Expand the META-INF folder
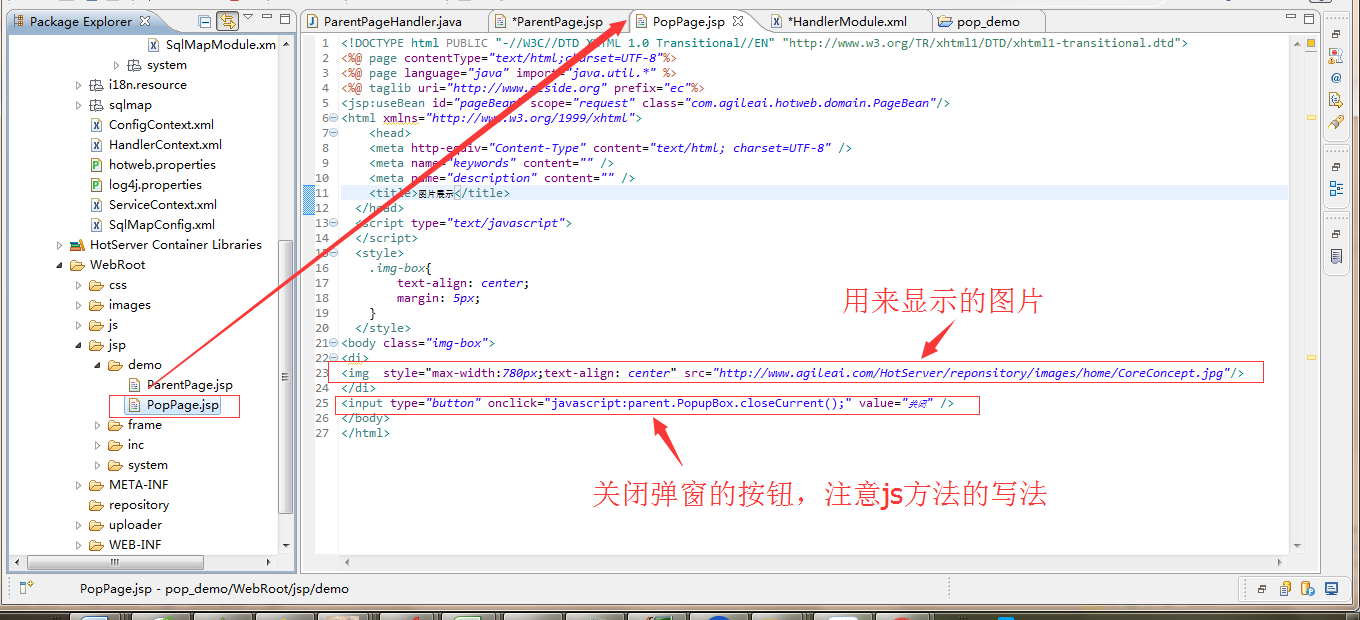Screen dimensions: 1360x620 [79, 485]
